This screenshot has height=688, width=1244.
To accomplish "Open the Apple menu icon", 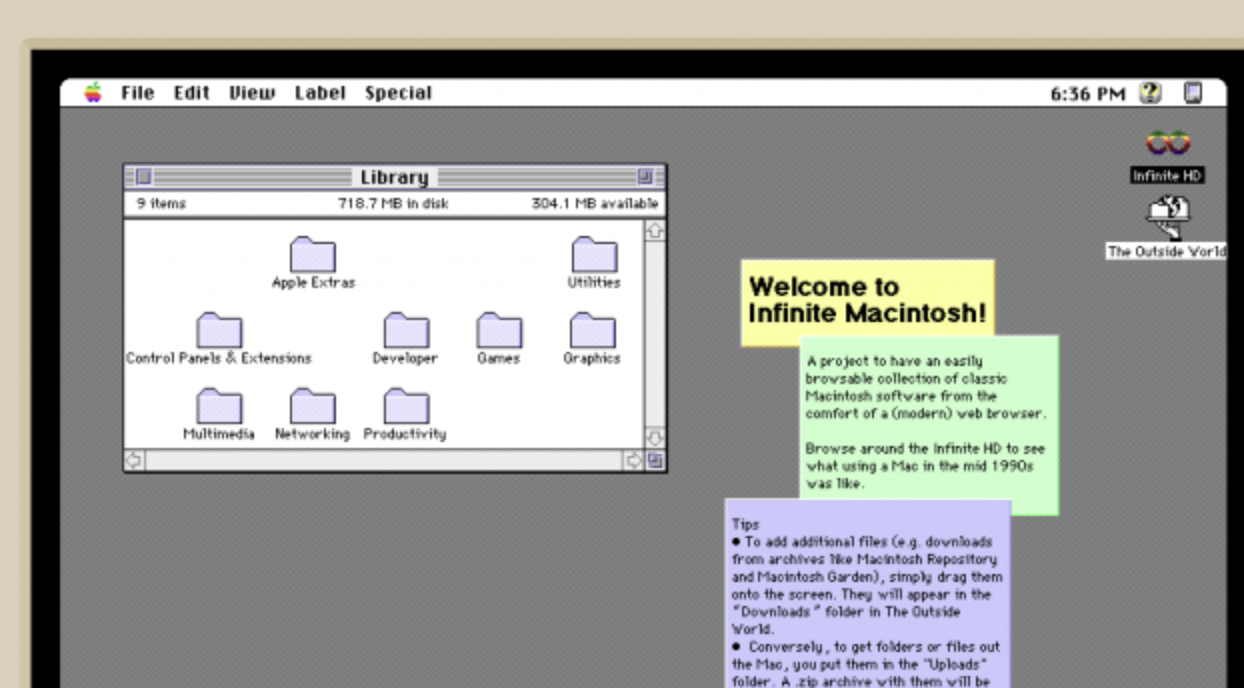I will [93, 93].
